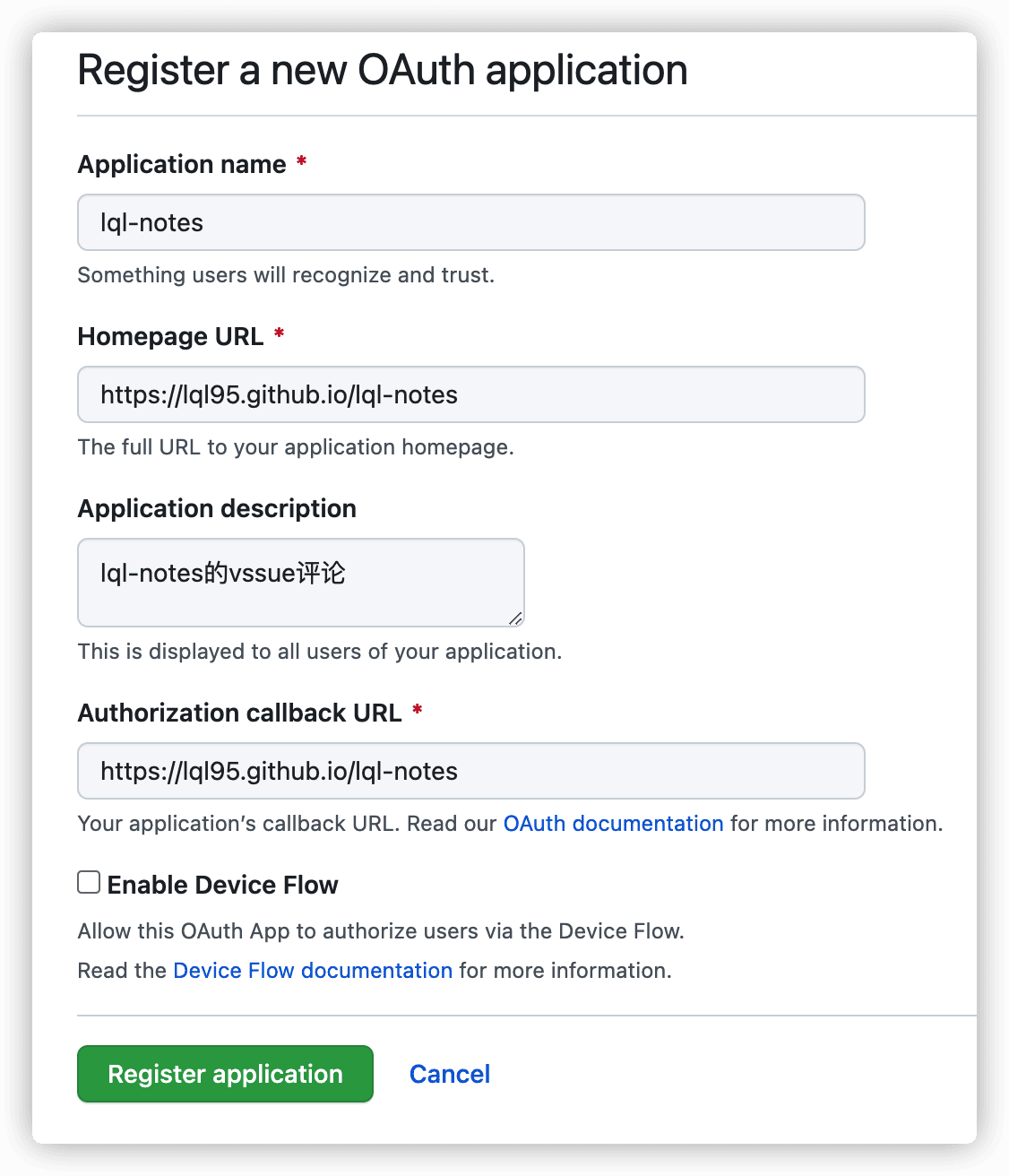
Task: Click the "Application name" field label
Action: [x=182, y=165]
